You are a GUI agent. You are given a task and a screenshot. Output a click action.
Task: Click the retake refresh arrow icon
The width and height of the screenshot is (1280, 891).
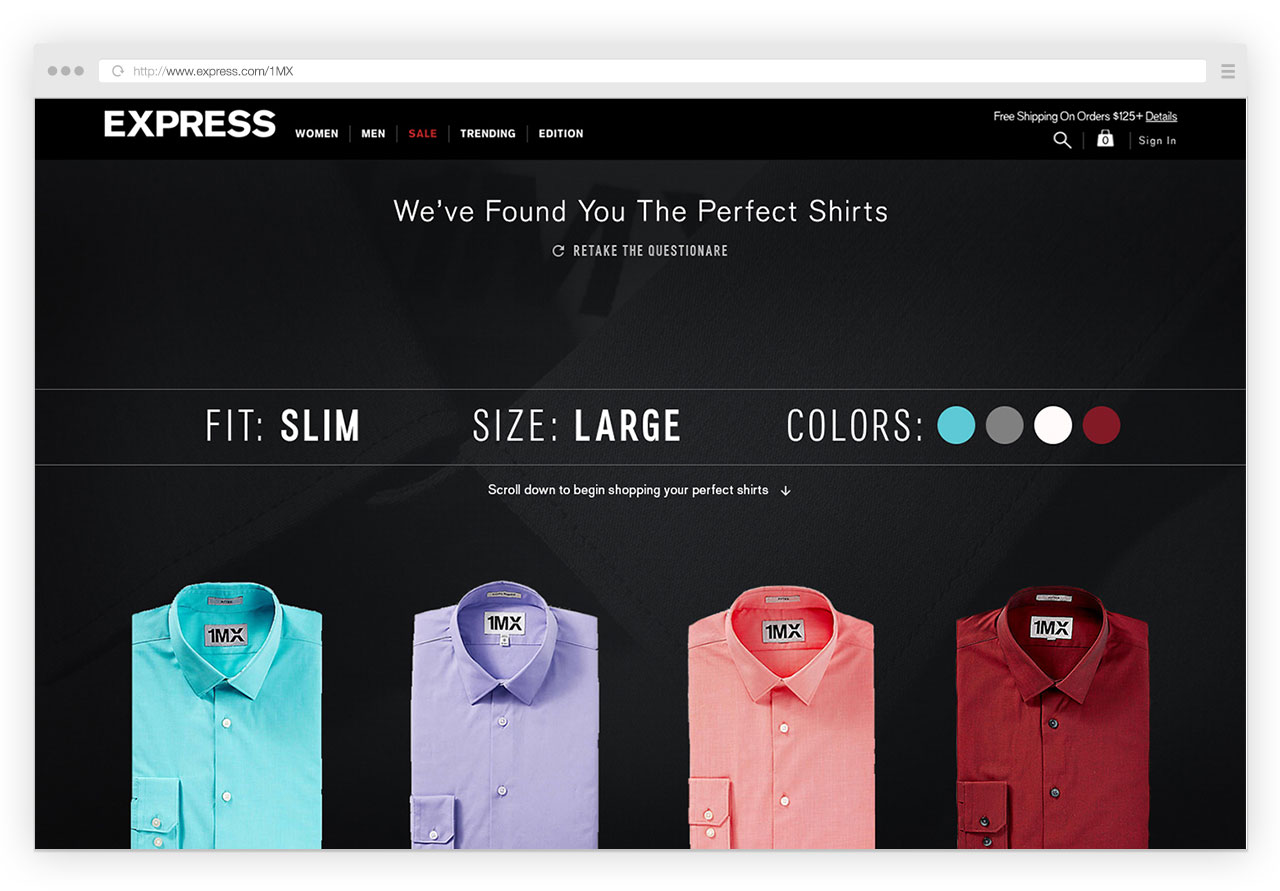click(558, 251)
